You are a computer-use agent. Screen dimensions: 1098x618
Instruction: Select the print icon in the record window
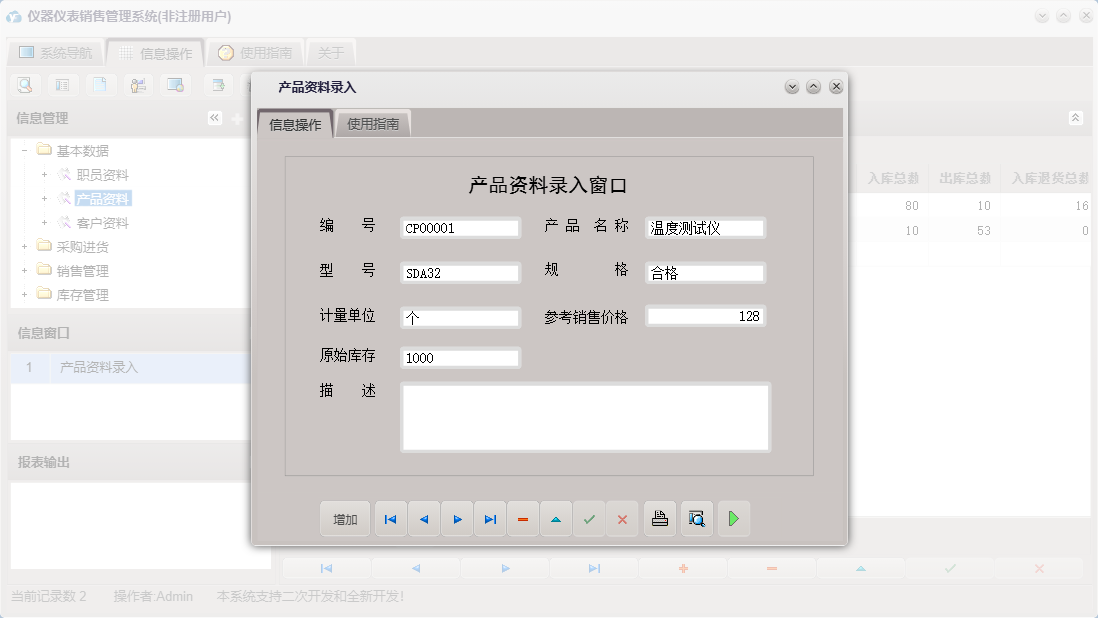659,518
